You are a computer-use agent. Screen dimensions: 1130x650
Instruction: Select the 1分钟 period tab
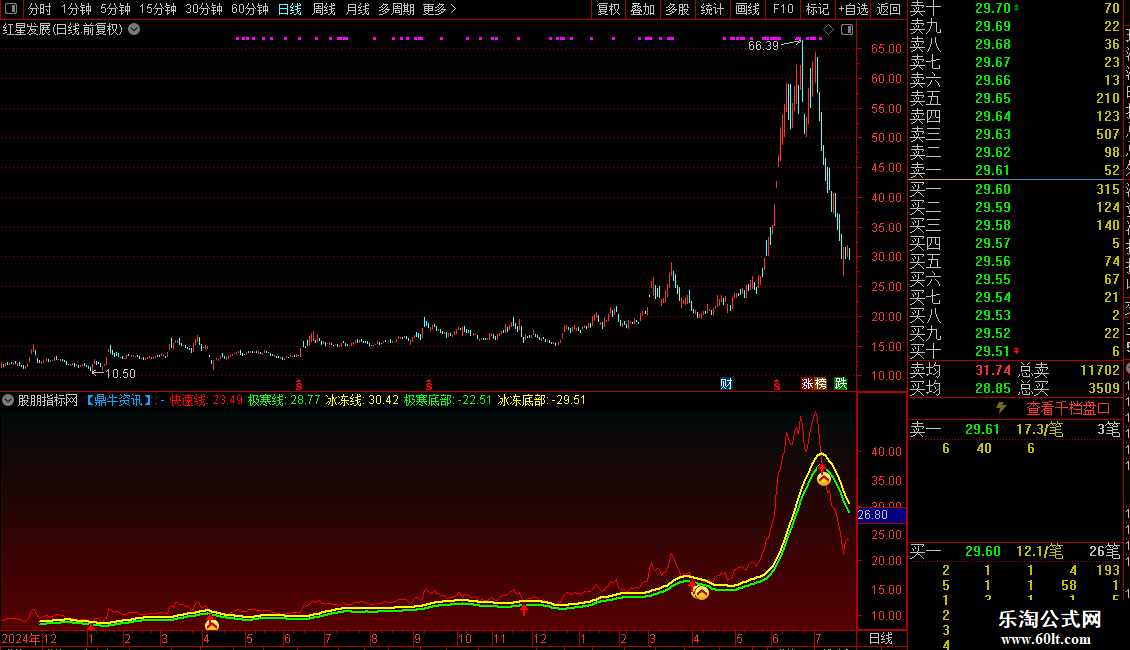click(76, 9)
